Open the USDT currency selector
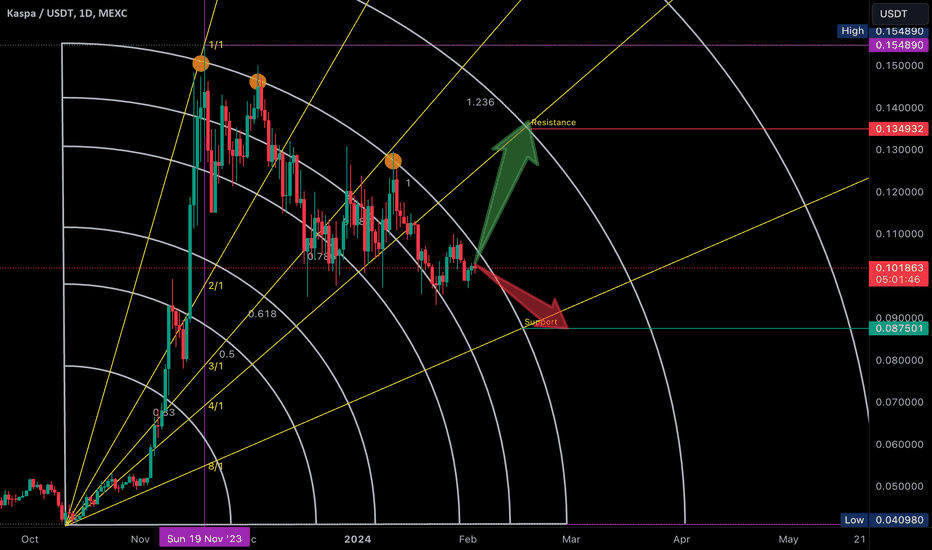This screenshot has width=932, height=550. coord(899,14)
